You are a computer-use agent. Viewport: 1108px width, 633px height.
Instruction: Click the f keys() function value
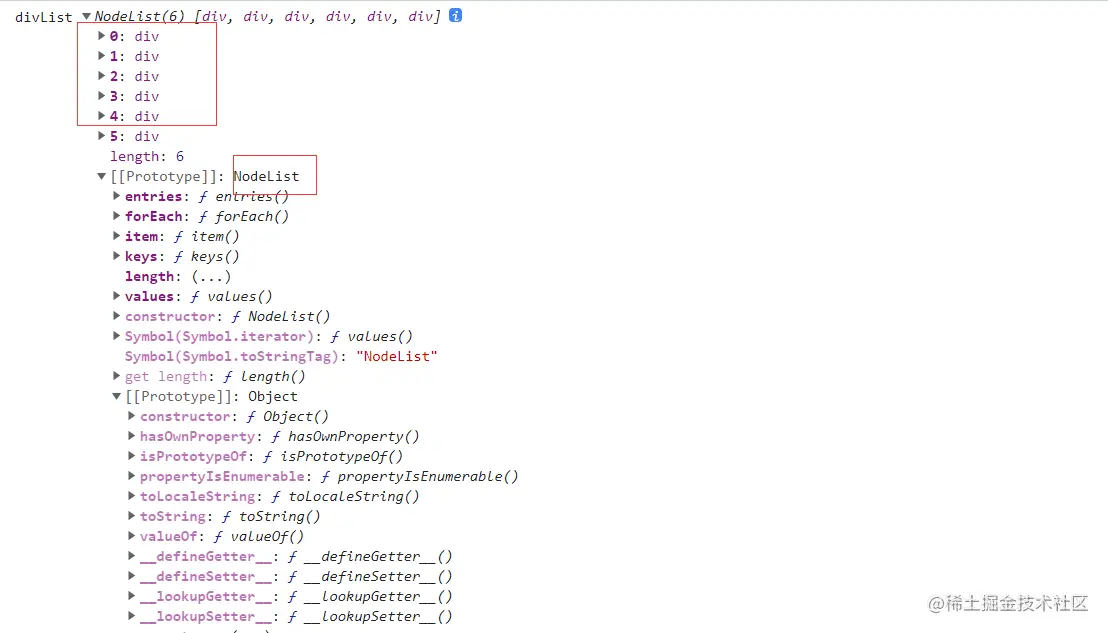[x=206, y=256]
